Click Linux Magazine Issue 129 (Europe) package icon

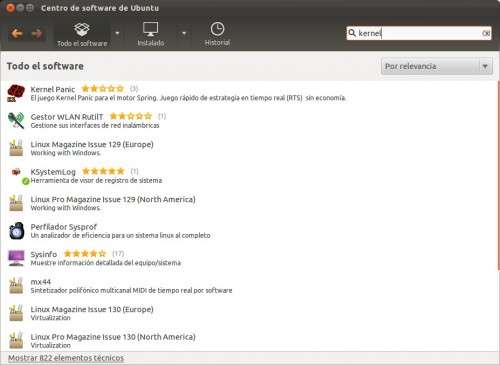16,148
